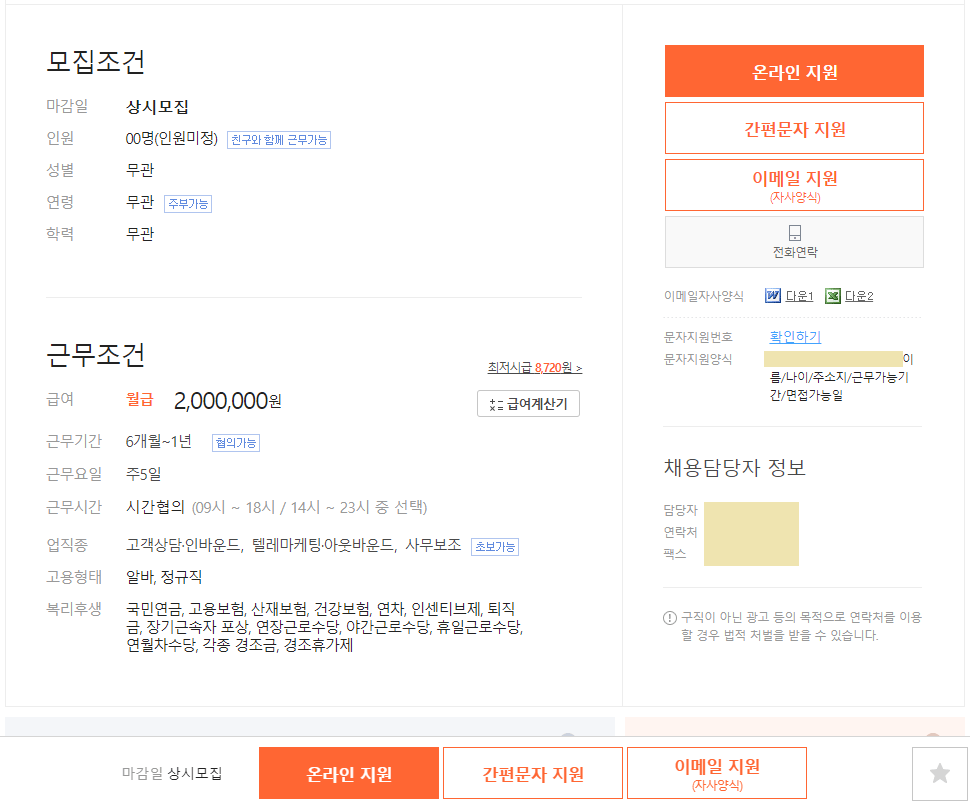Screen dimensions: 970x803
Task: Click 이메일 지원 in the bottom bar
Action: (715, 772)
